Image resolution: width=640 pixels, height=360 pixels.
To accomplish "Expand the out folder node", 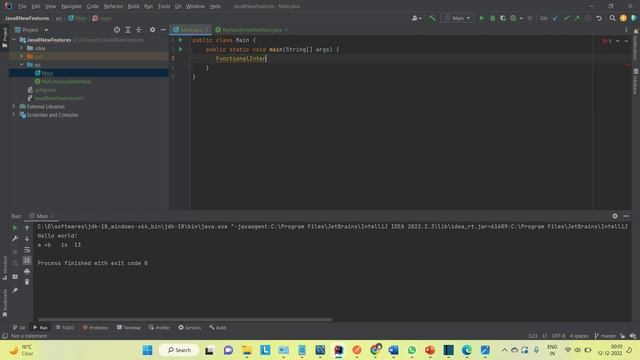I will coord(22,56).
